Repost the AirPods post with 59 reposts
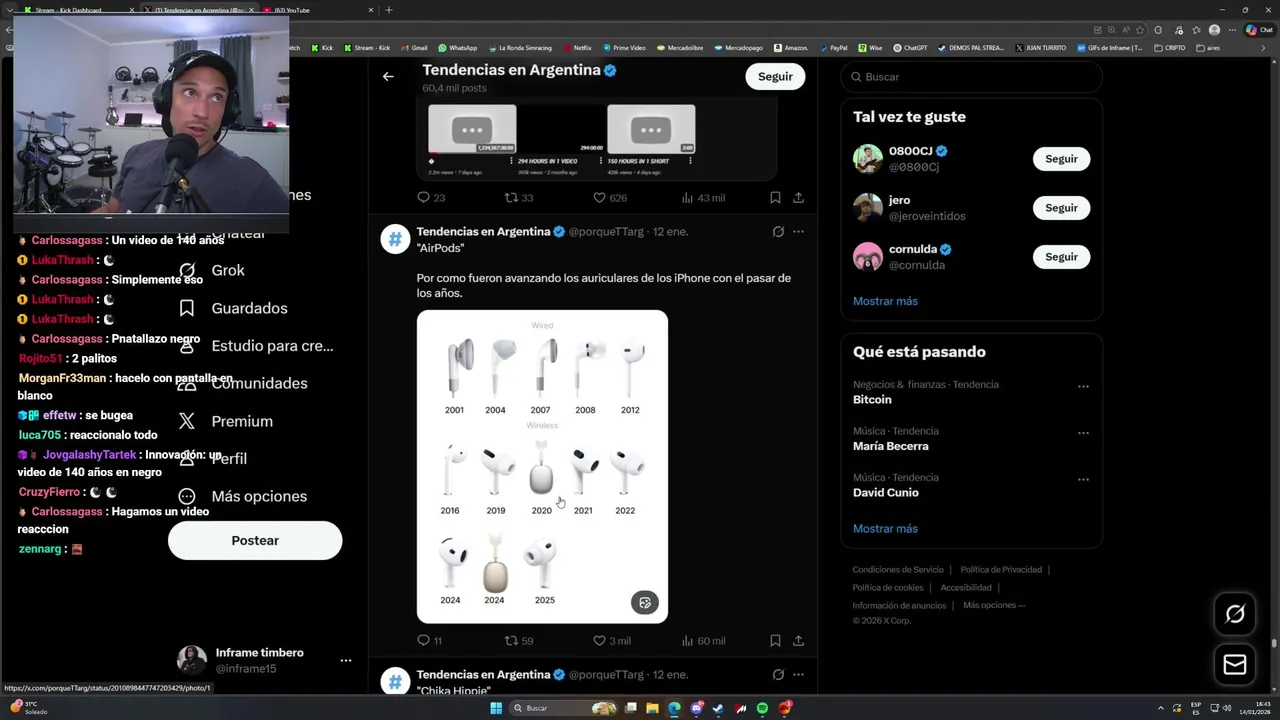 [x=518, y=640]
